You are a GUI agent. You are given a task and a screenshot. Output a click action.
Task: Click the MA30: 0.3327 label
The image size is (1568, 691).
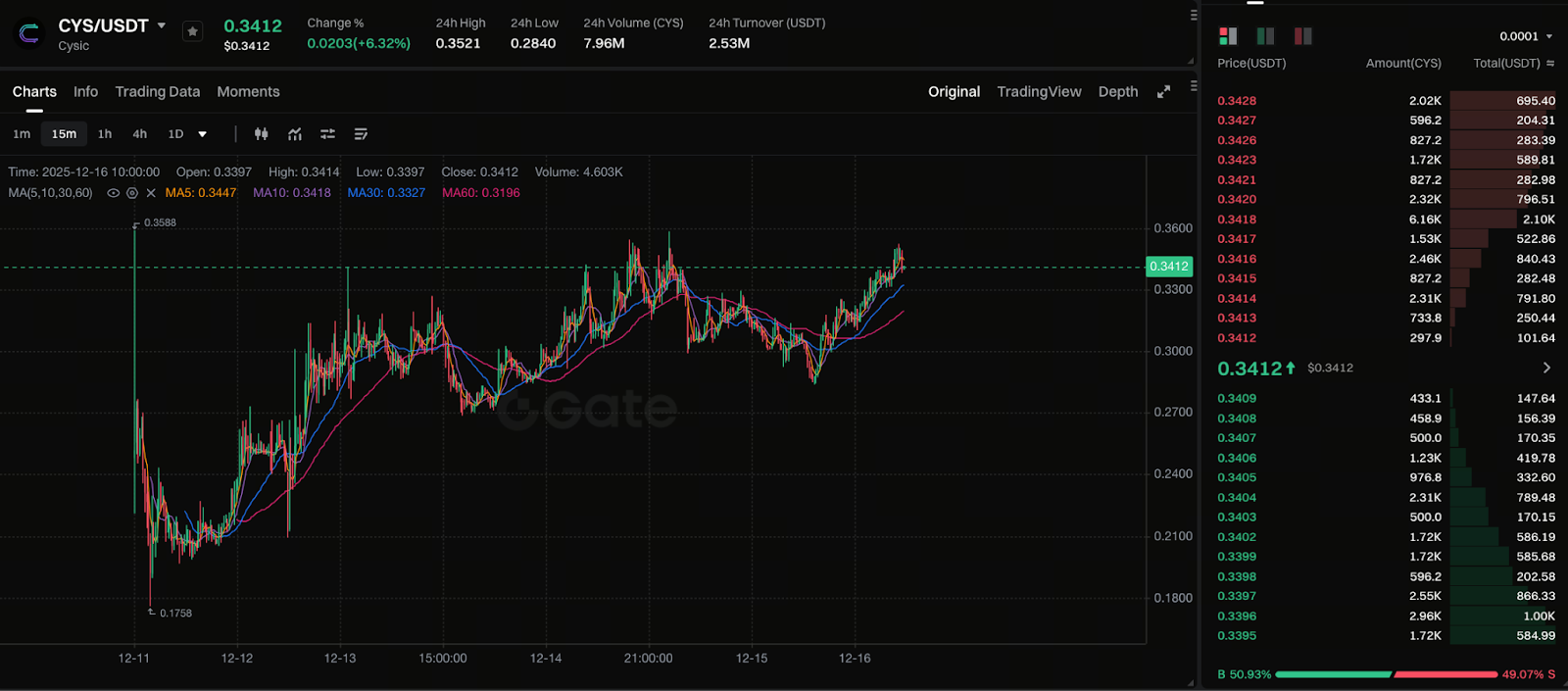pyautogui.click(x=386, y=193)
